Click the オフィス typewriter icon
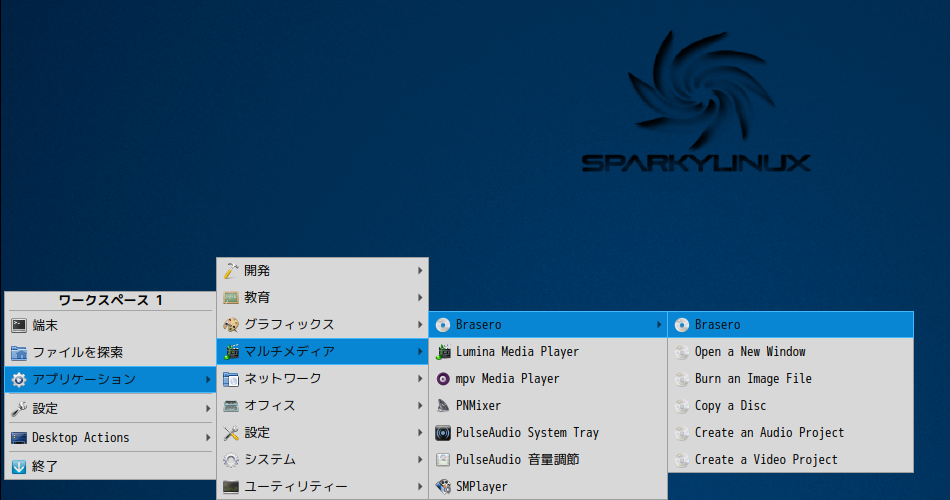The image size is (950, 500). tap(231, 405)
